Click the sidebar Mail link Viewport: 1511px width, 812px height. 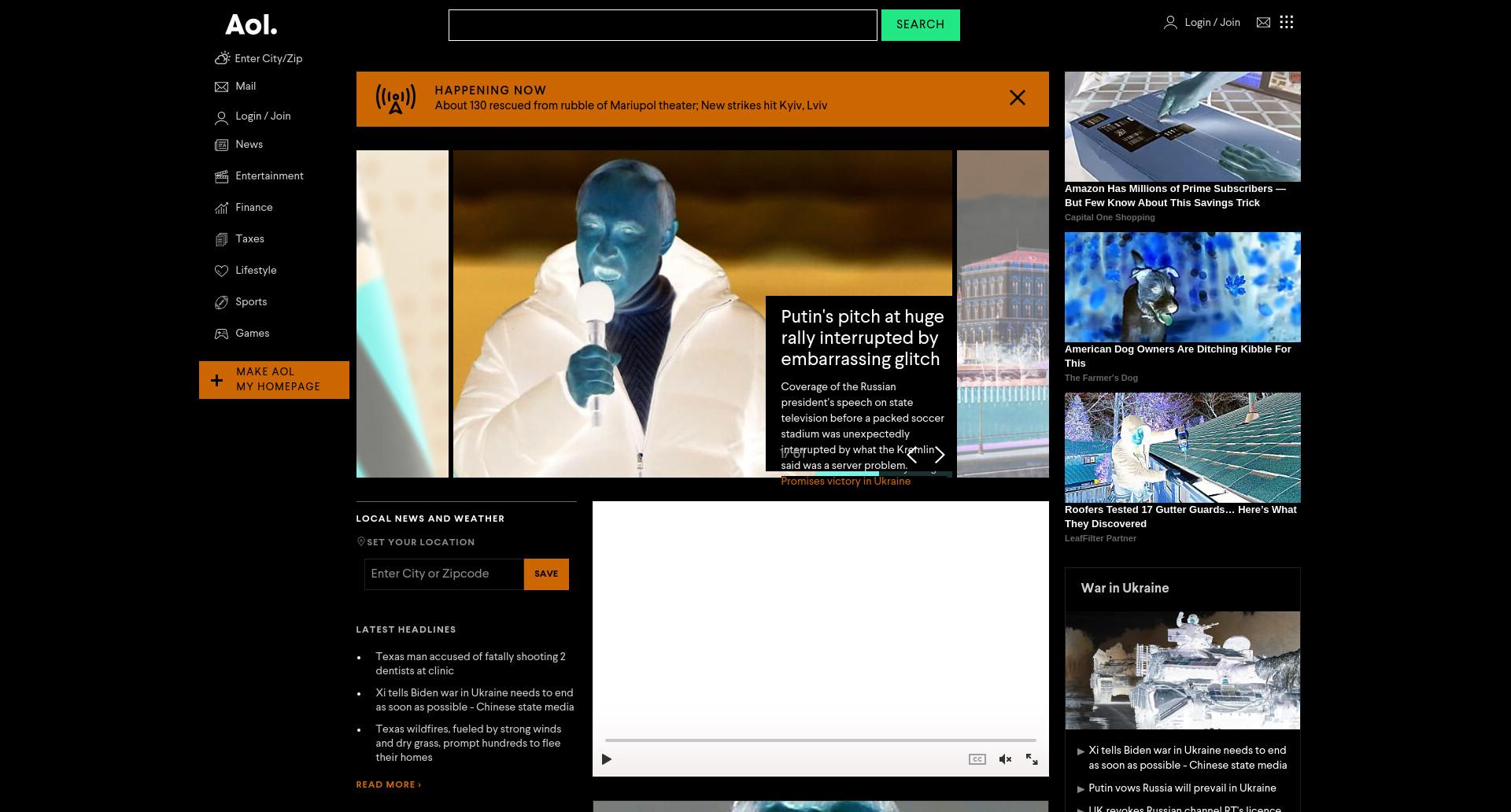246,87
